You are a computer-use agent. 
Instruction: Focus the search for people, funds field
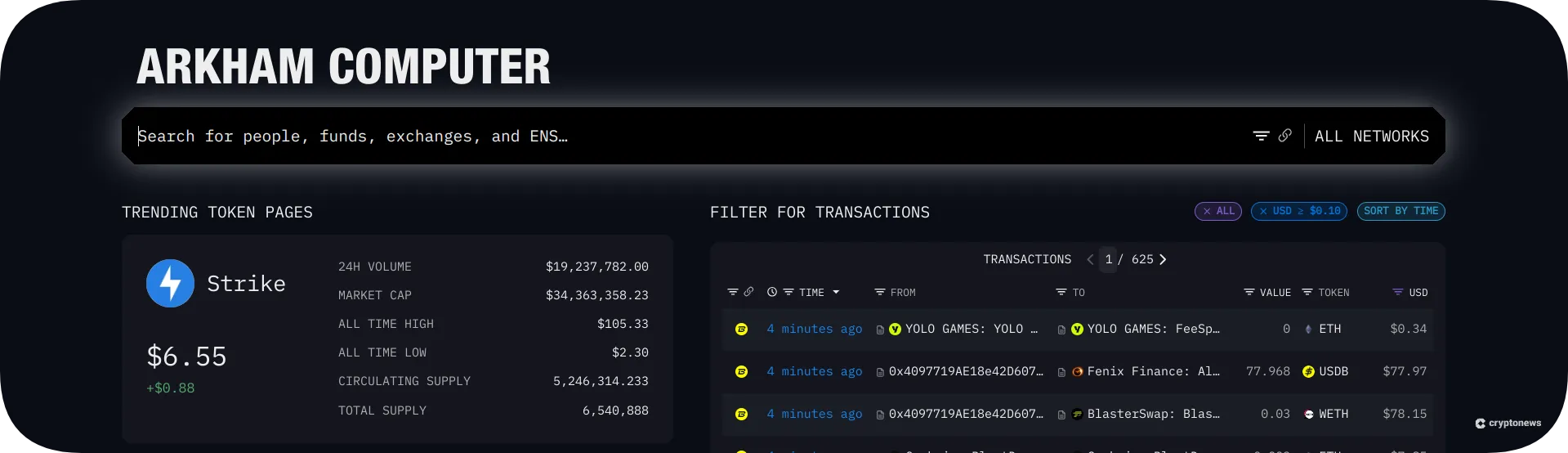pos(686,136)
